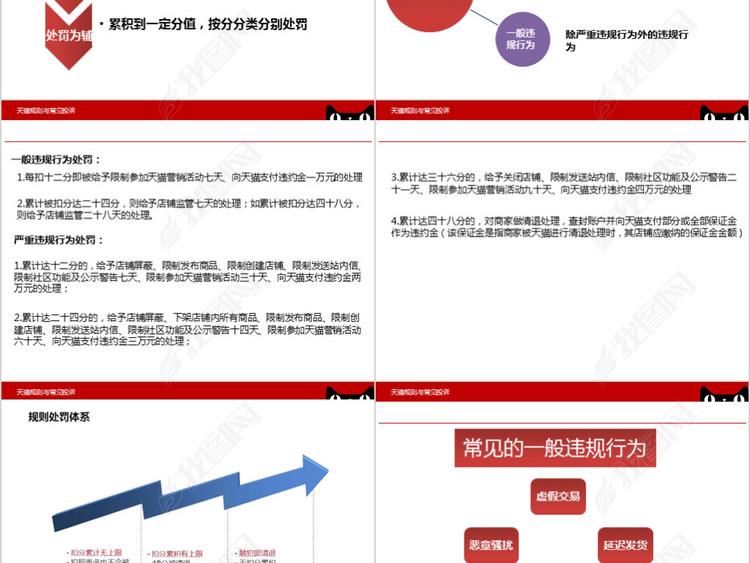Image resolution: width=750 pixels, height=563 pixels.
Task: Click the 虚假交易 red box
Action: click(x=557, y=495)
